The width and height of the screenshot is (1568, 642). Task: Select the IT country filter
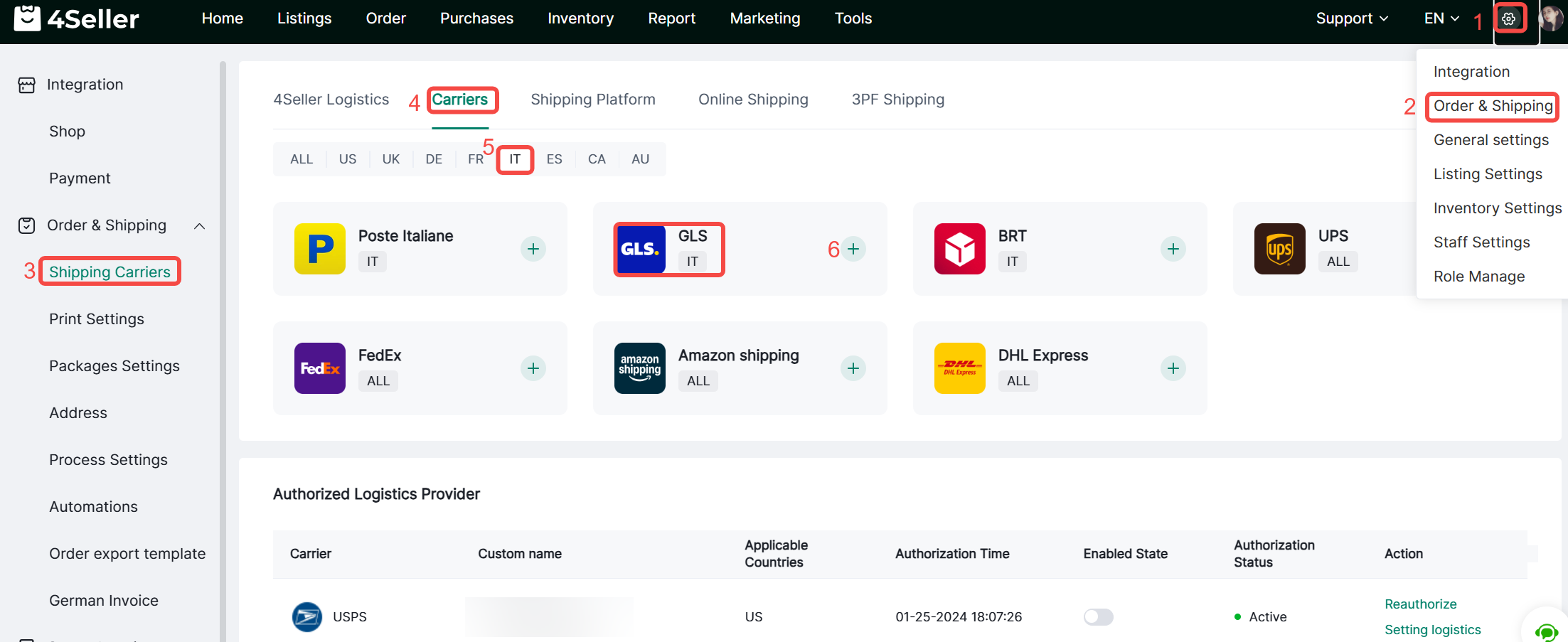tap(515, 159)
